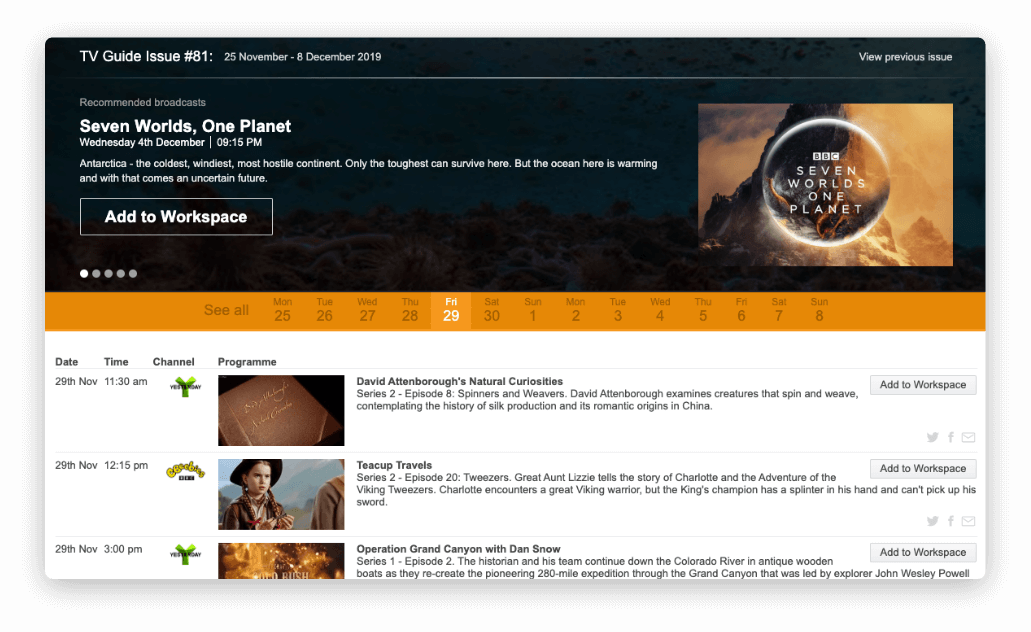Click David Attenborough's Natural Curiosities title
Viewport: 1031px width, 632px height.
click(x=460, y=381)
